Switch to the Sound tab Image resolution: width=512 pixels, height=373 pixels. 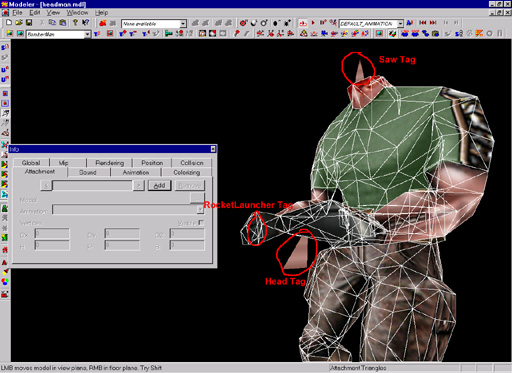(88, 172)
